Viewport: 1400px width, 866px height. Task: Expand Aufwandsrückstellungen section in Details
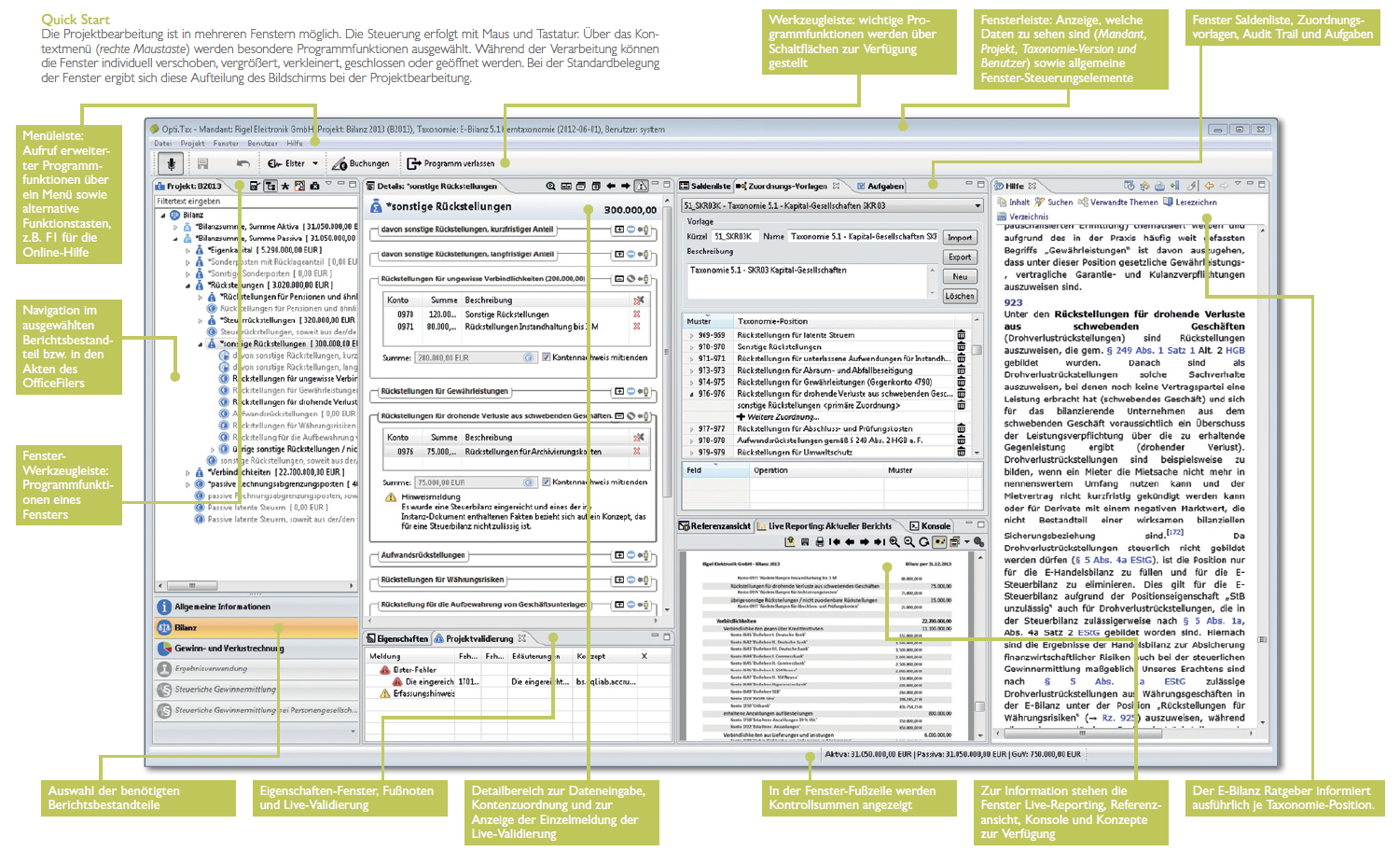(619, 555)
